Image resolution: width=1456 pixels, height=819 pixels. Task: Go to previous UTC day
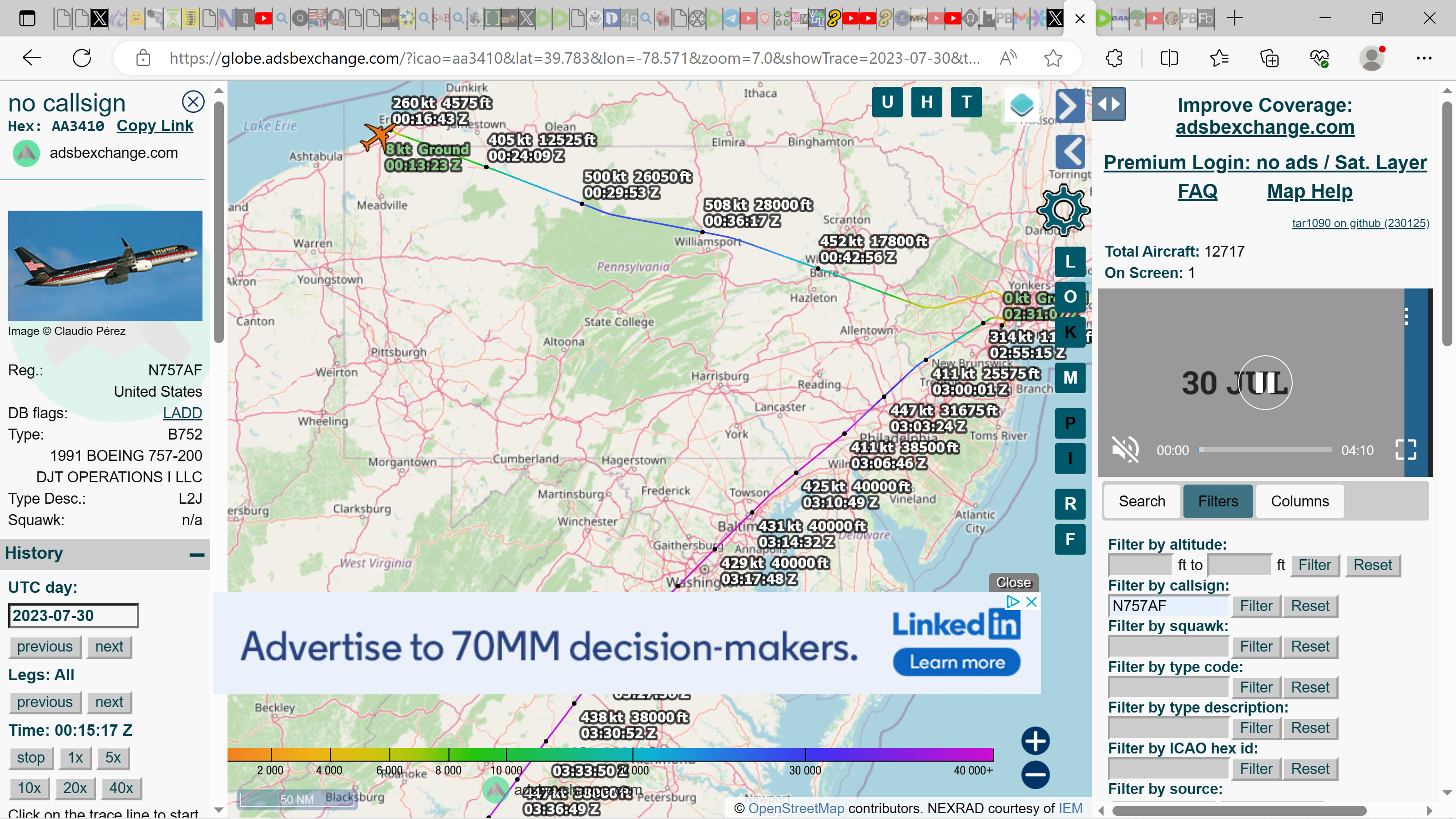click(x=45, y=647)
